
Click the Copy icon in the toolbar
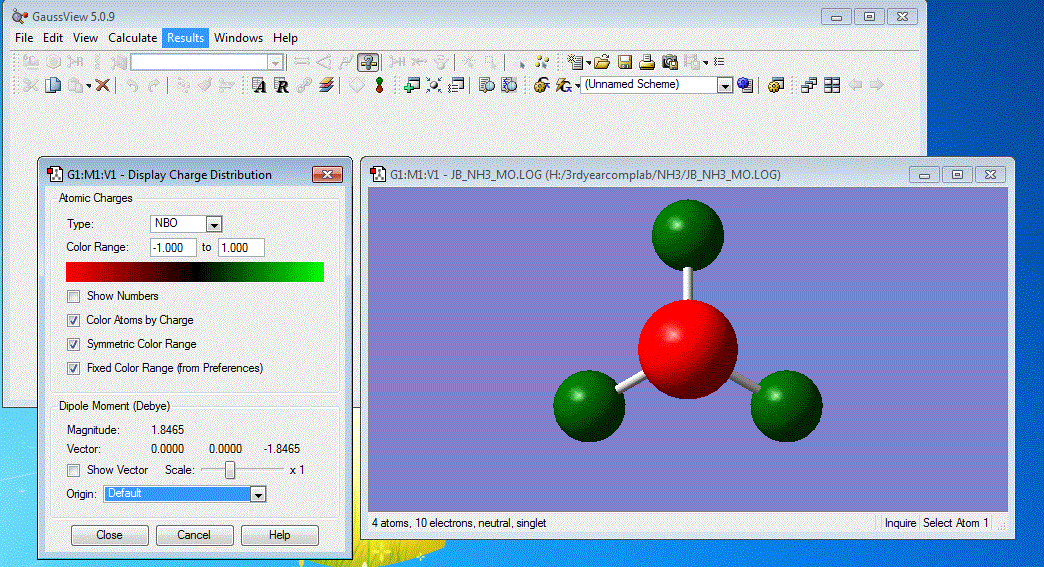(x=54, y=86)
